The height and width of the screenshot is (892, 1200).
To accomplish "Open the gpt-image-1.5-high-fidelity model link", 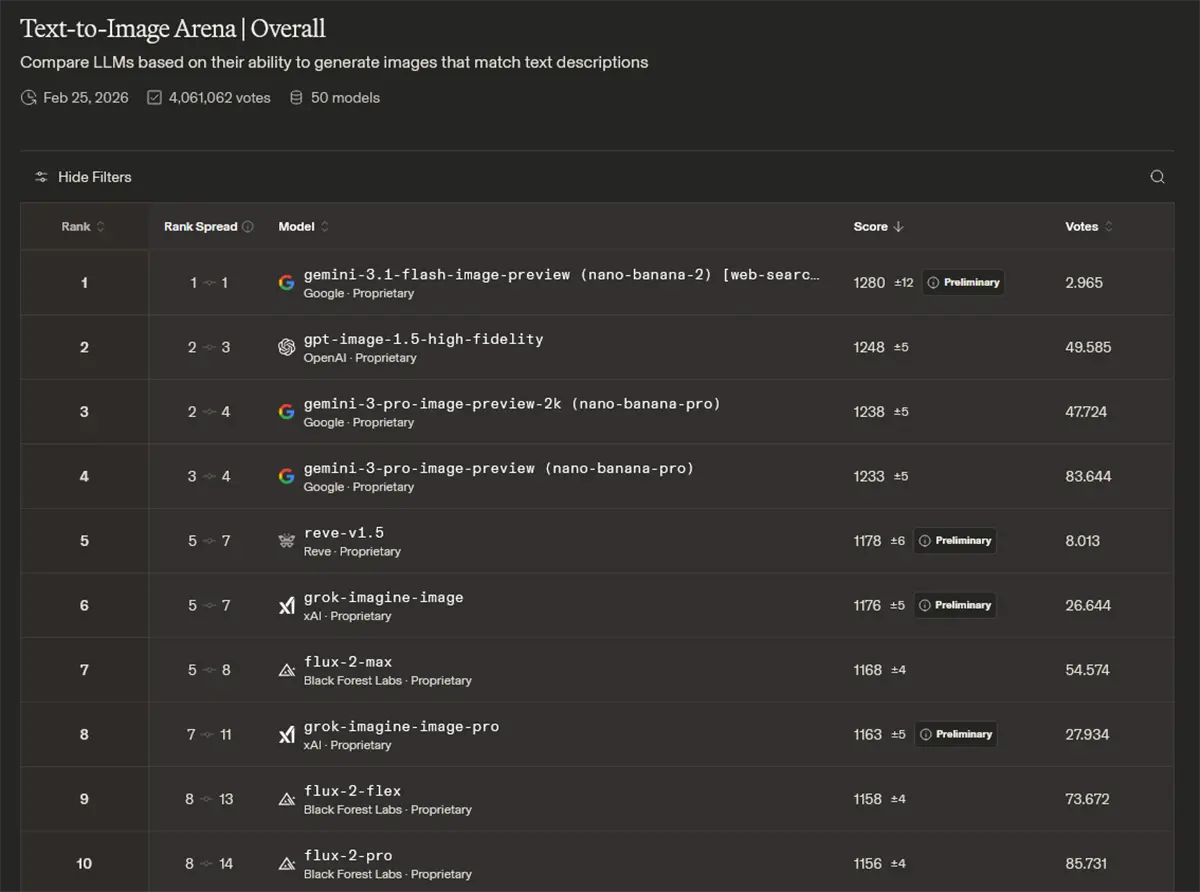I will (x=423, y=339).
